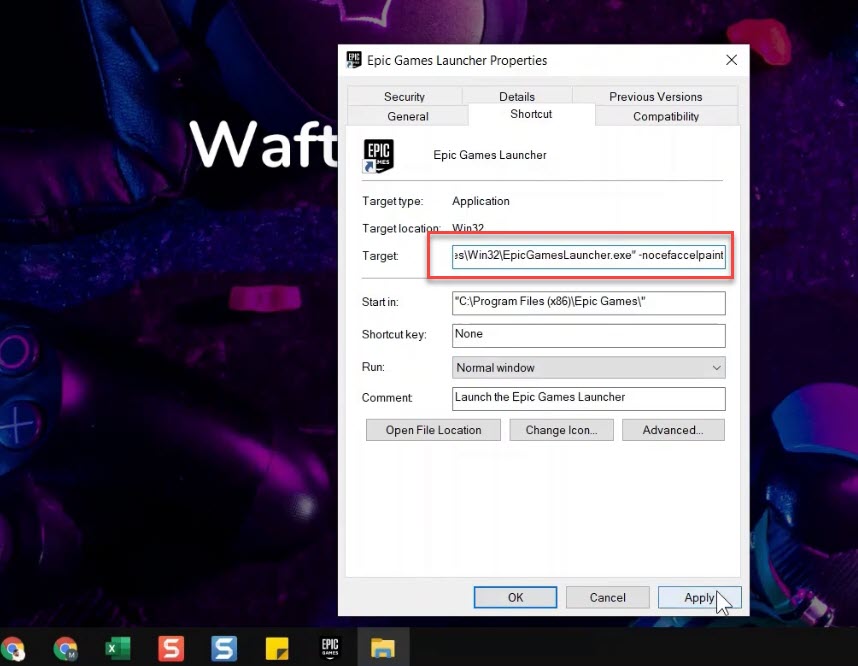The image size is (858, 666).
Task: Click the "Application" target type text
Action: coord(480,201)
